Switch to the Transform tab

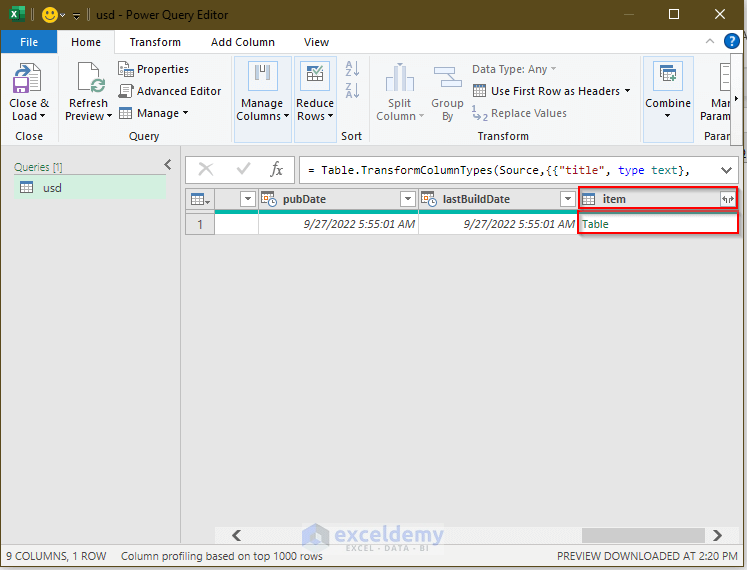(155, 42)
